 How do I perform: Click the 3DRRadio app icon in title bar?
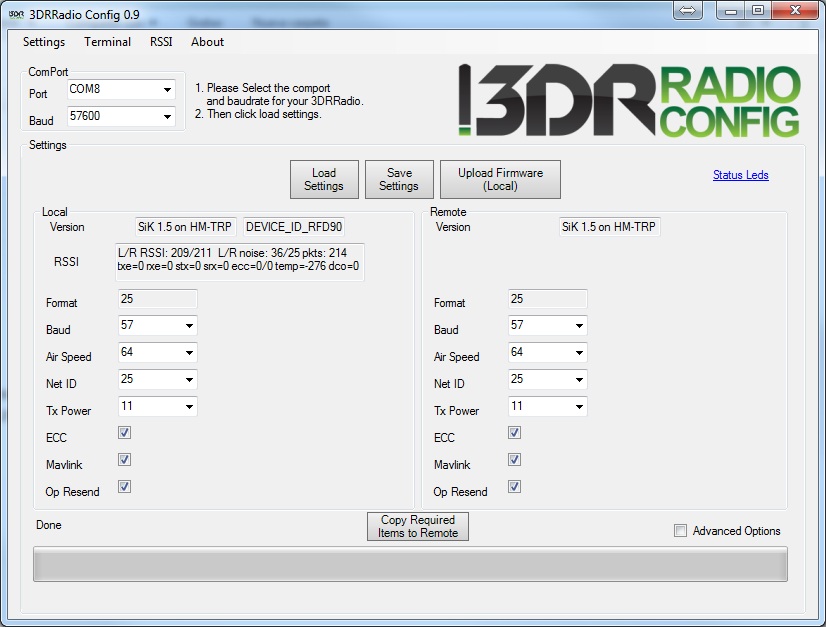(x=16, y=14)
